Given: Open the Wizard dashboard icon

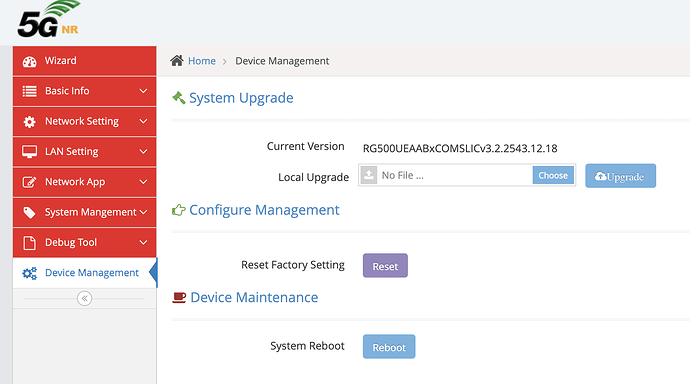Looking at the screenshot, I should (29, 61).
